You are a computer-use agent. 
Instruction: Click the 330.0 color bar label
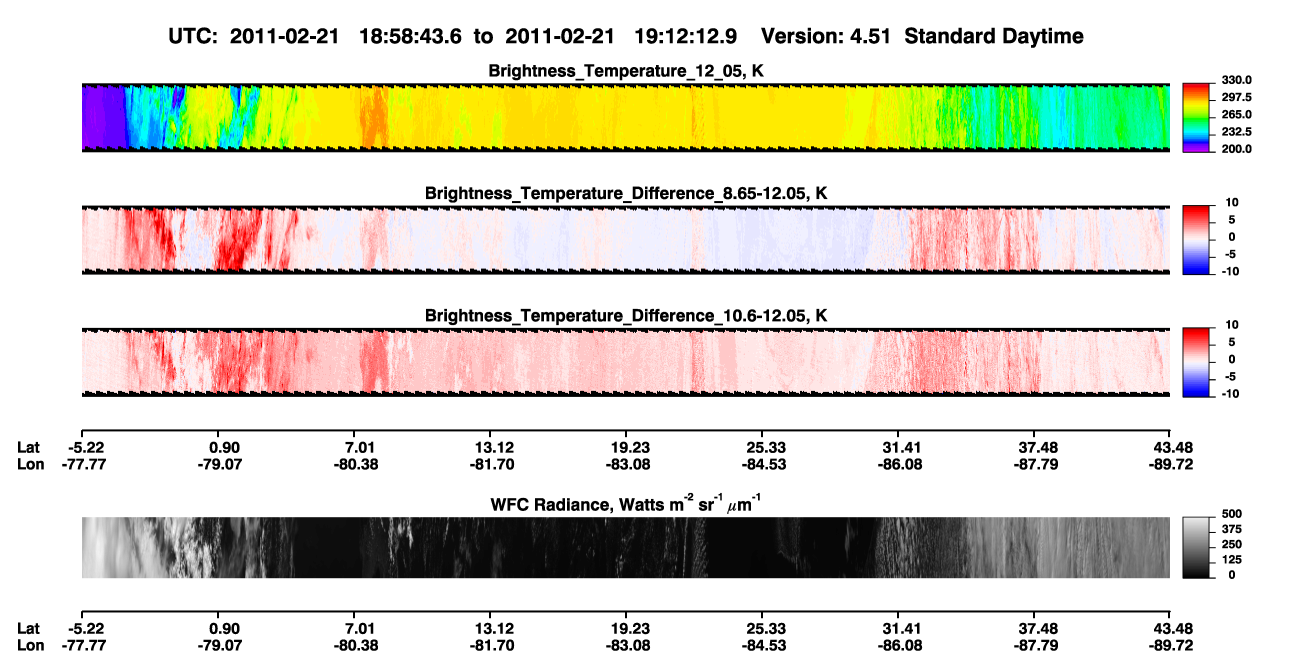point(1238,81)
